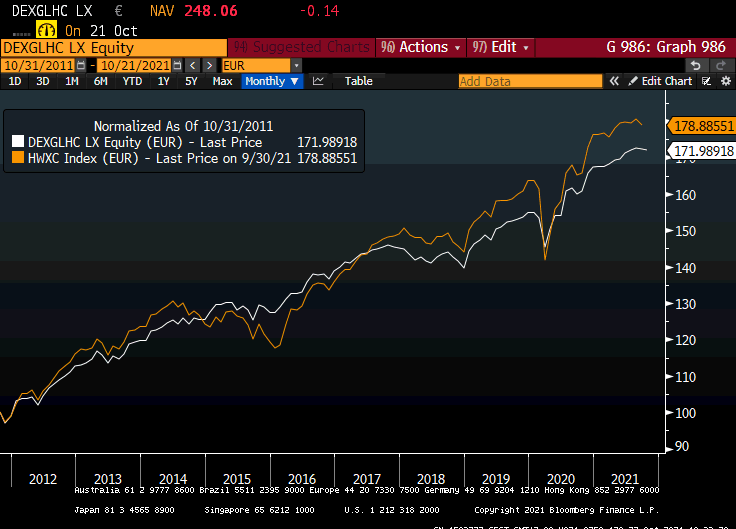Select the DEXGLHC LX Equity legend entry text
Viewport: 736px width, 529px height.
[145, 142]
